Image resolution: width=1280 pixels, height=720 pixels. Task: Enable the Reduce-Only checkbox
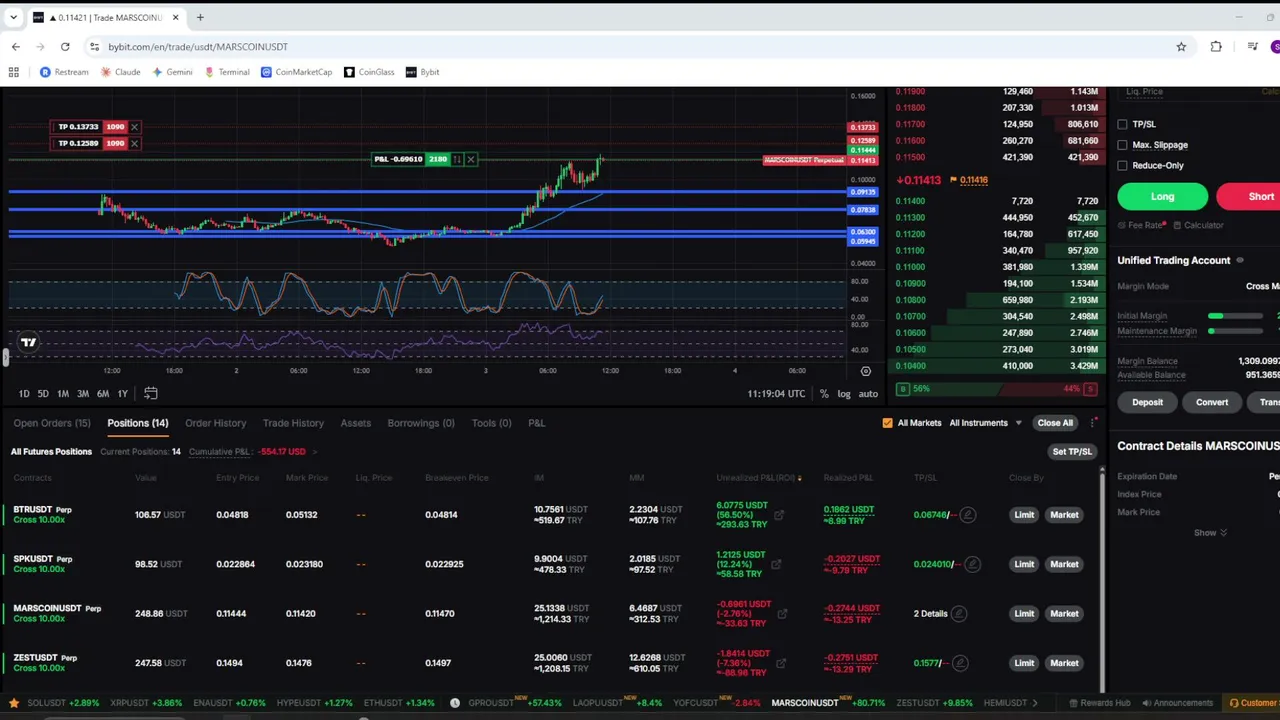[1122, 166]
